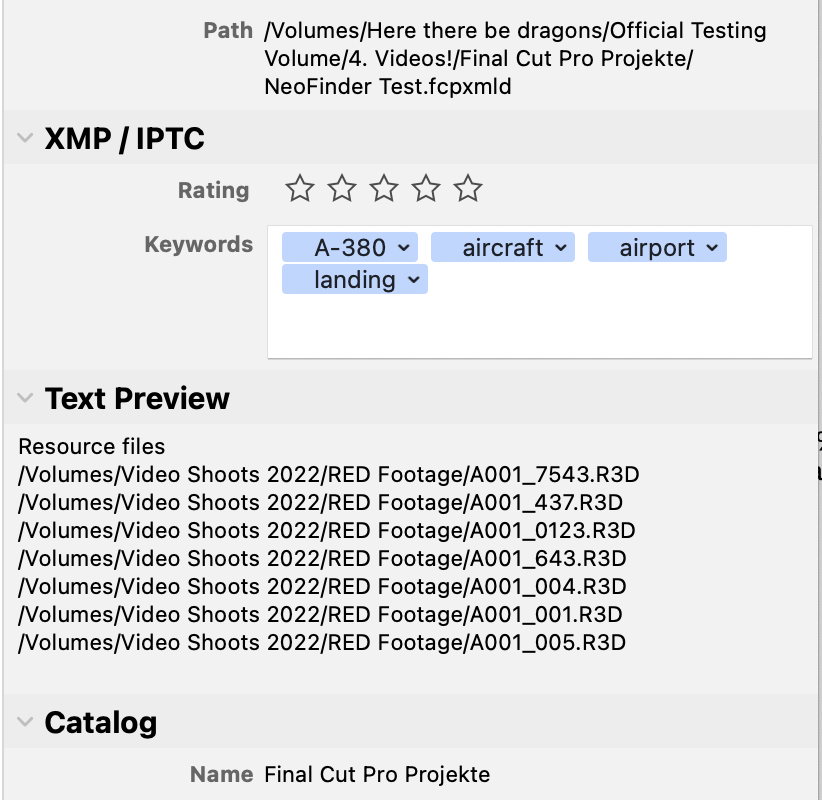Click the NeoFinder Test.fcpxmld path text
822x800 pixels.
click(x=387, y=87)
